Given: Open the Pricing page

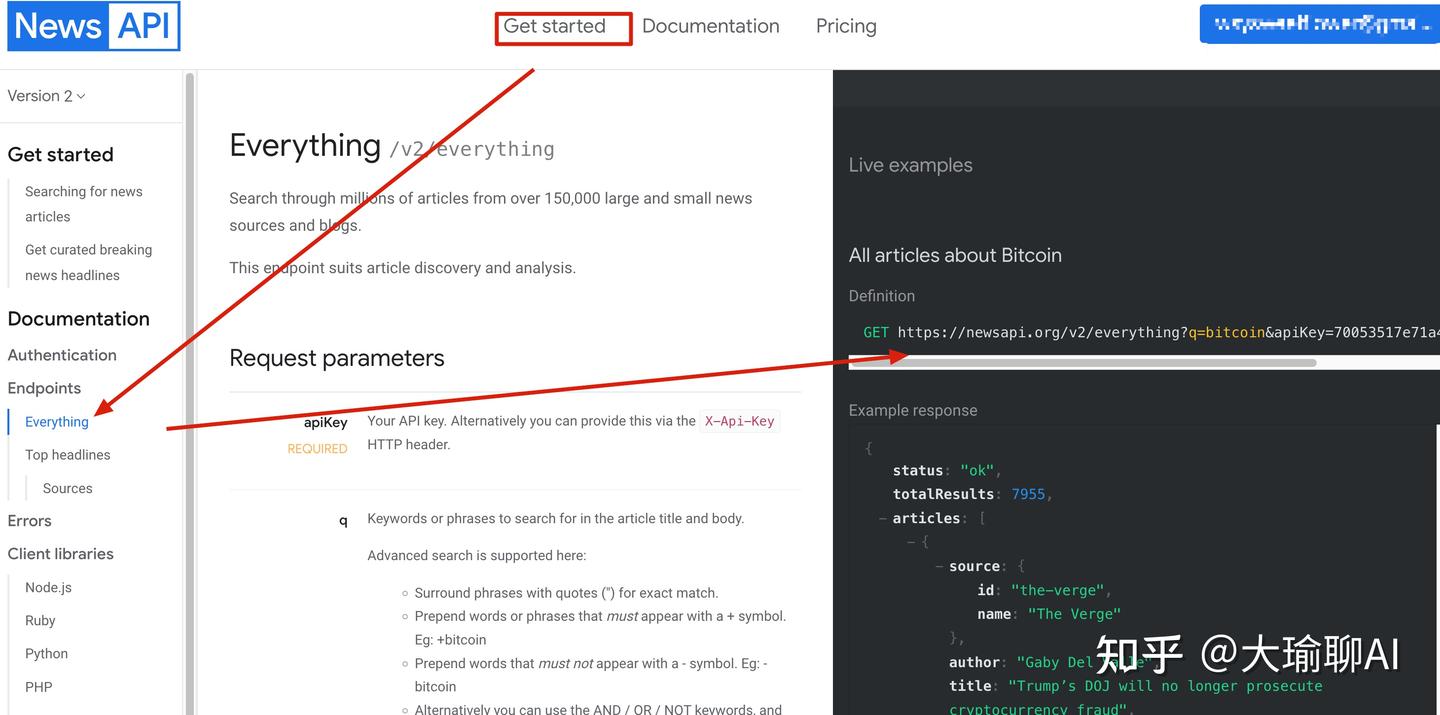Looking at the screenshot, I should tap(846, 27).
